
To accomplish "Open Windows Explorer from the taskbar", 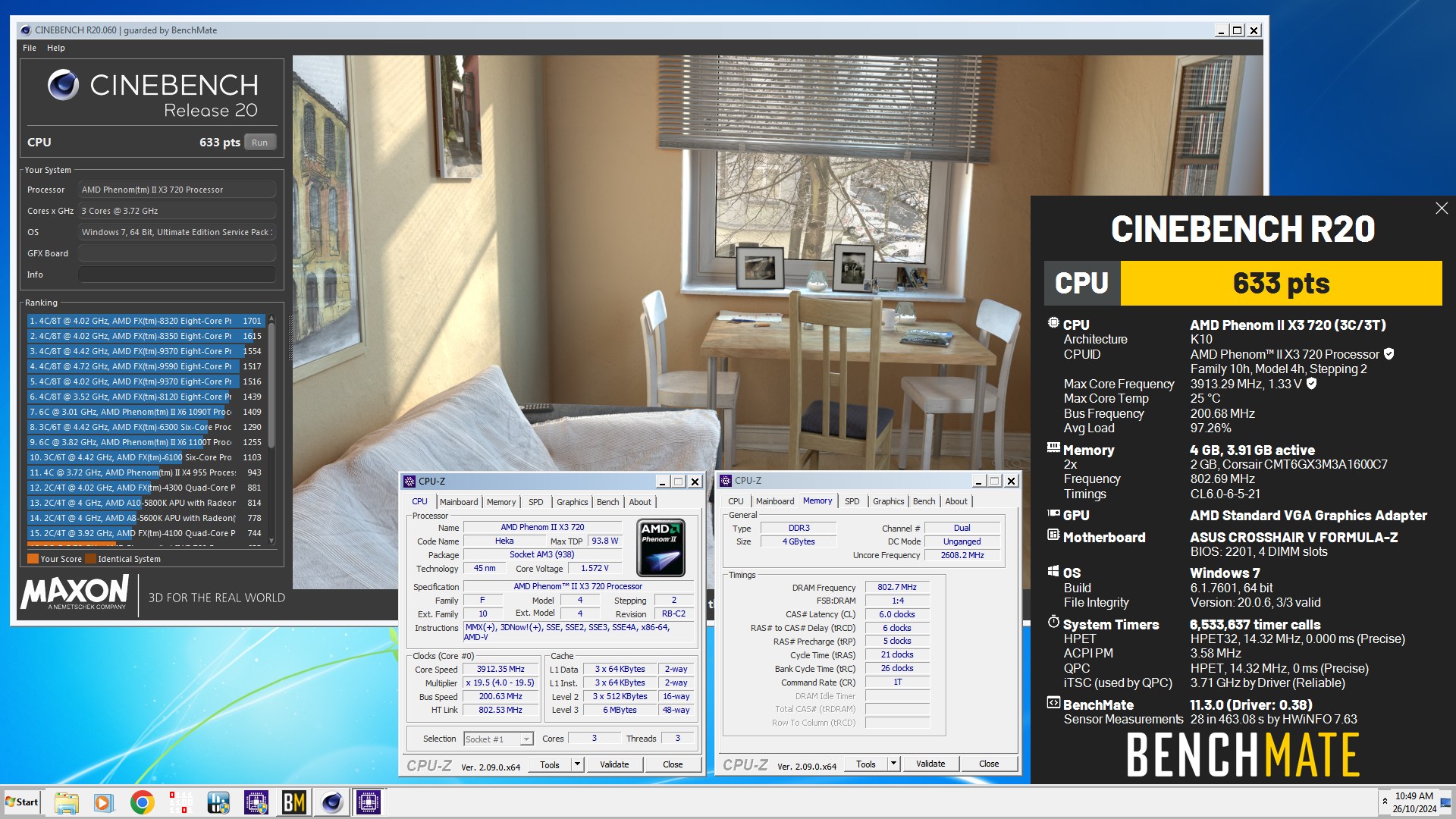I will (66, 802).
